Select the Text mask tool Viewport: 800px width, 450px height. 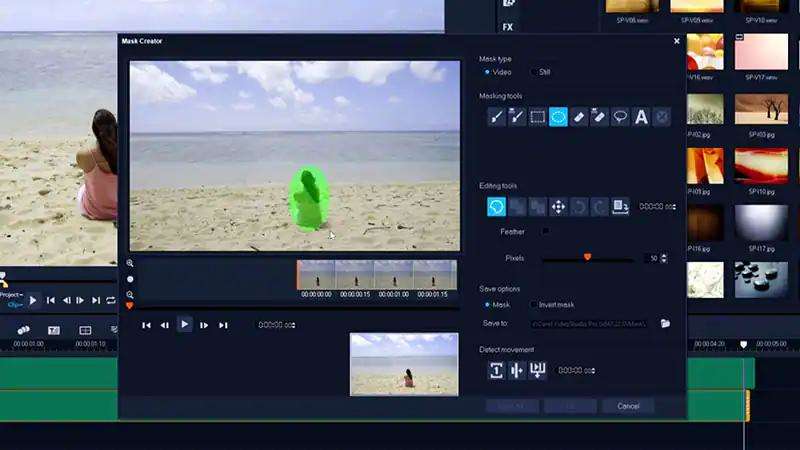coord(641,117)
